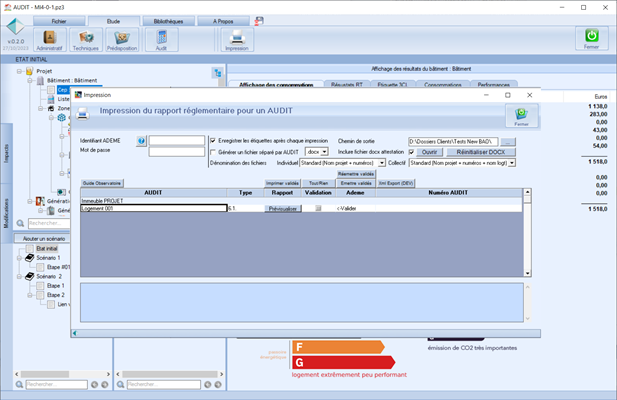Click the next result round button in the bottom-middle search bar

(218, 385)
